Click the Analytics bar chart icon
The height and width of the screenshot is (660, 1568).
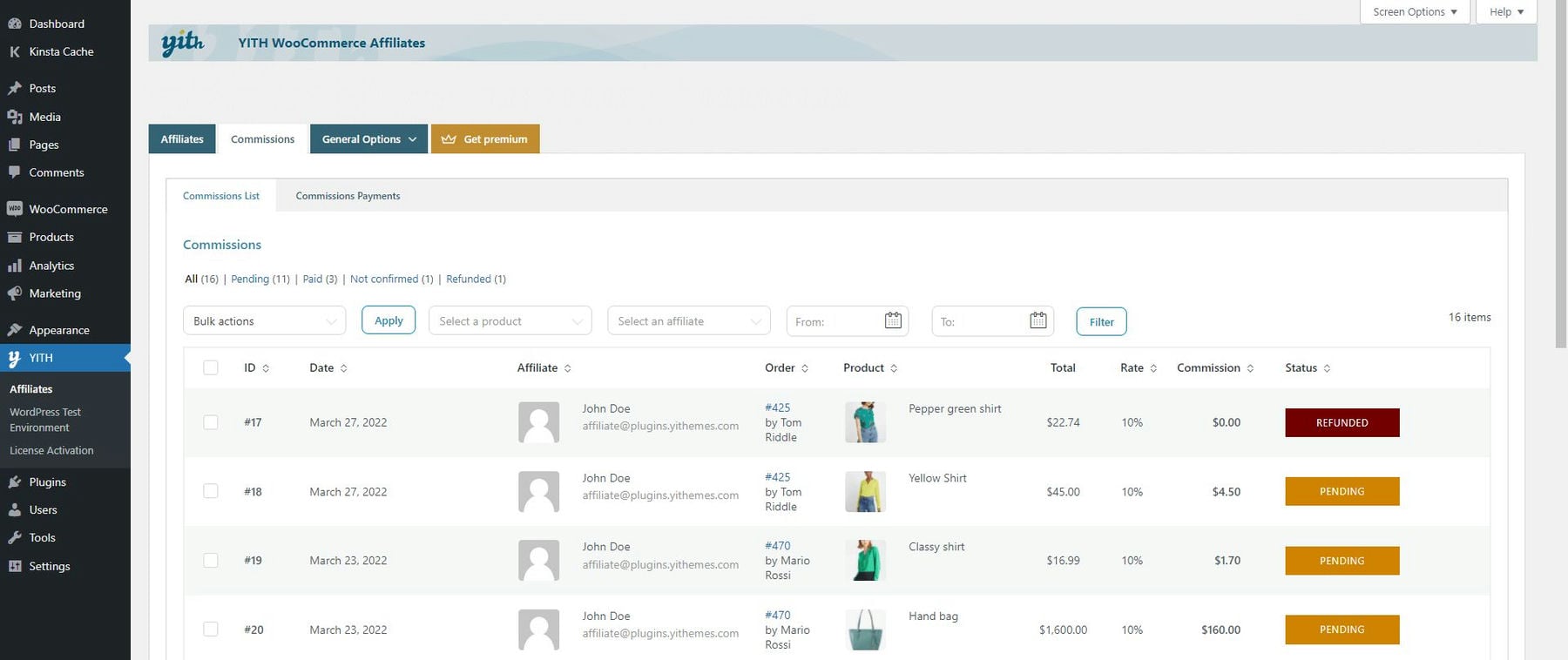point(14,266)
